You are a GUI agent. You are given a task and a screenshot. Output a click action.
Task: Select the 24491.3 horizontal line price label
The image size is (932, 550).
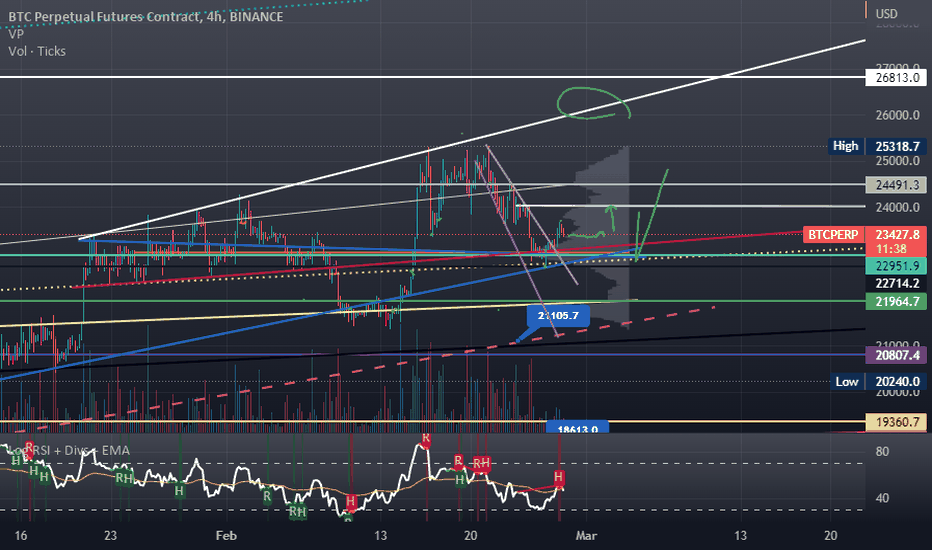896,185
